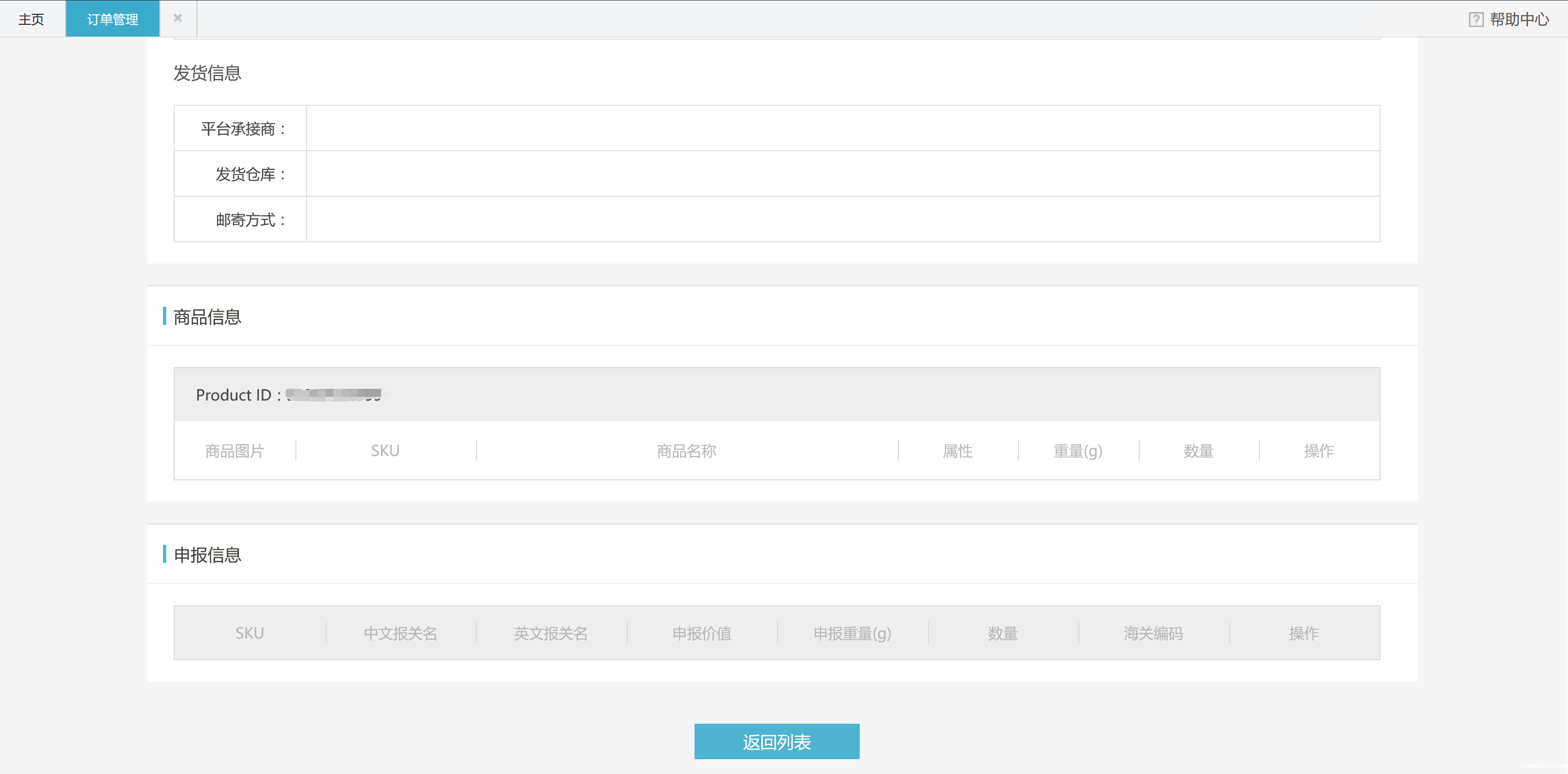The height and width of the screenshot is (774, 1568).
Task: Select the 订单管理 tab
Action: click(x=113, y=20)
